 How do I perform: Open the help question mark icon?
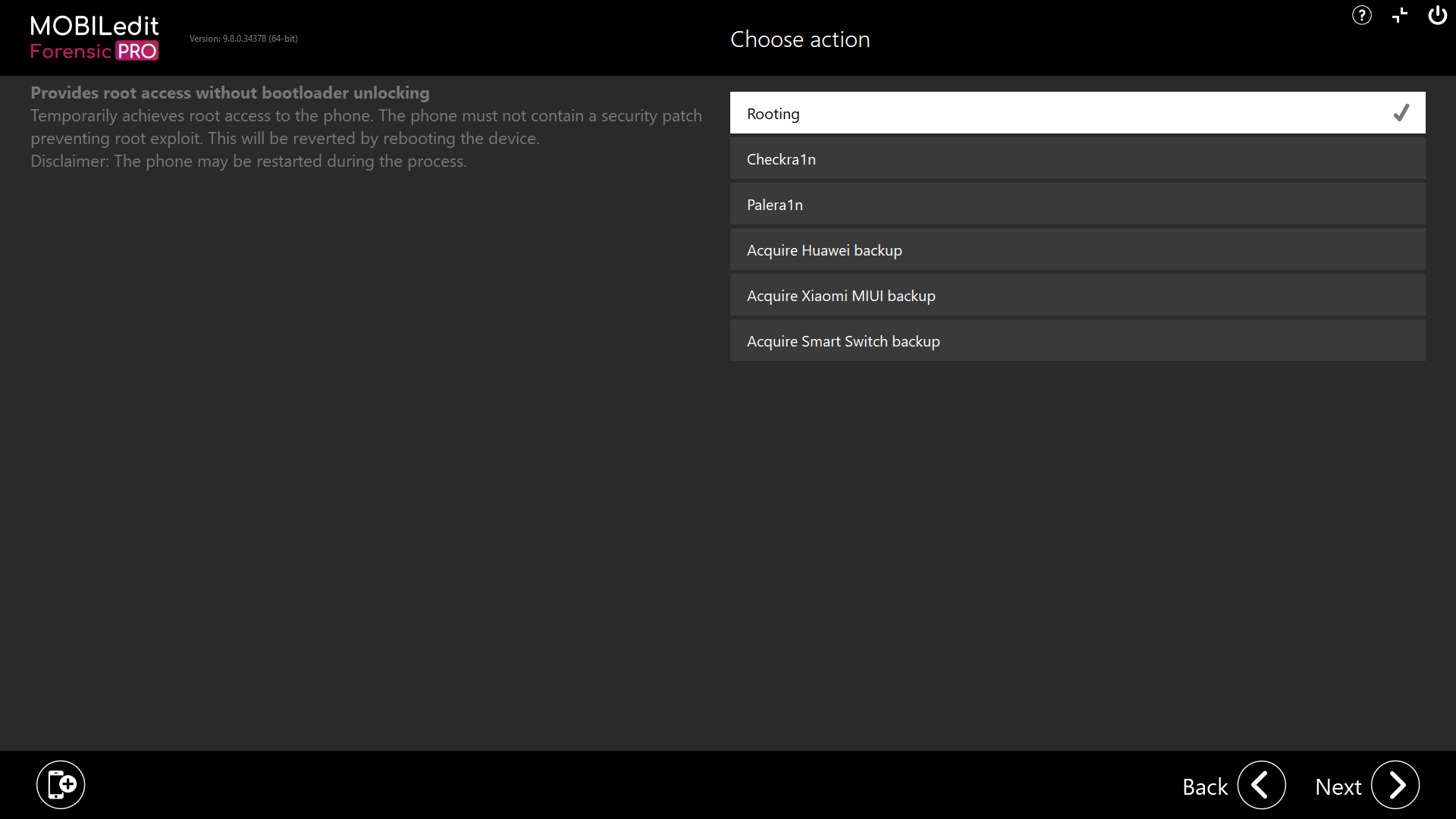coord(1362,15)
